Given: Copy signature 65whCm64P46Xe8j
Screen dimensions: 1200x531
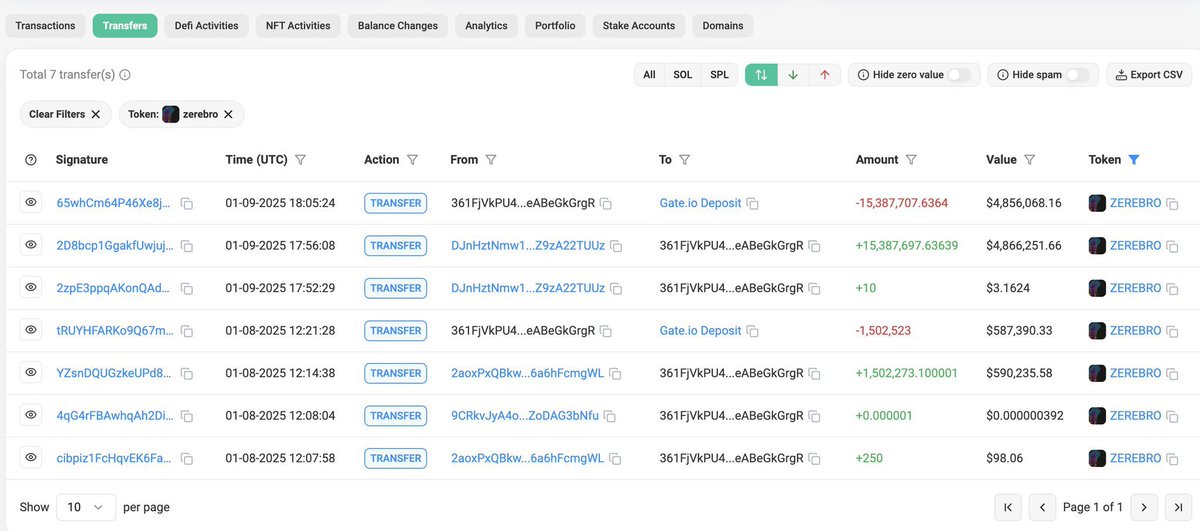Looking at the screenshot, I should coord(187,203).
